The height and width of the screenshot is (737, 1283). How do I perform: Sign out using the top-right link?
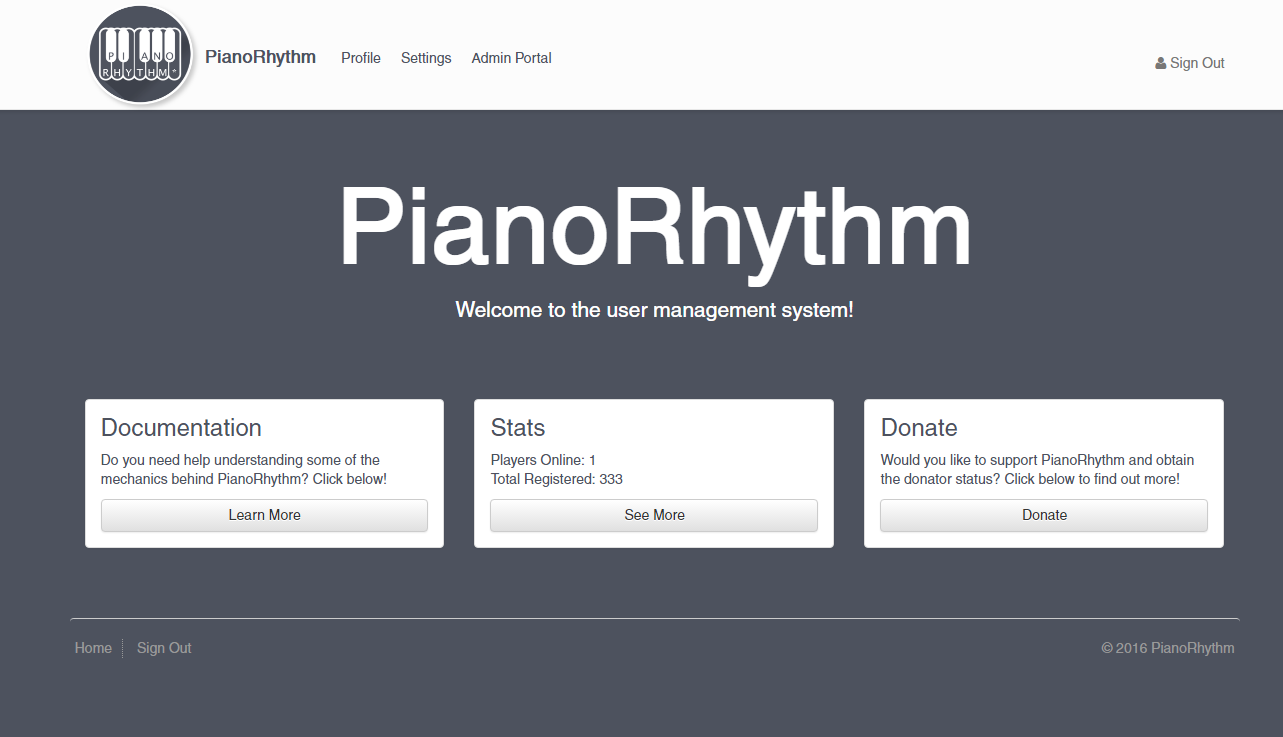[1197, 63]
